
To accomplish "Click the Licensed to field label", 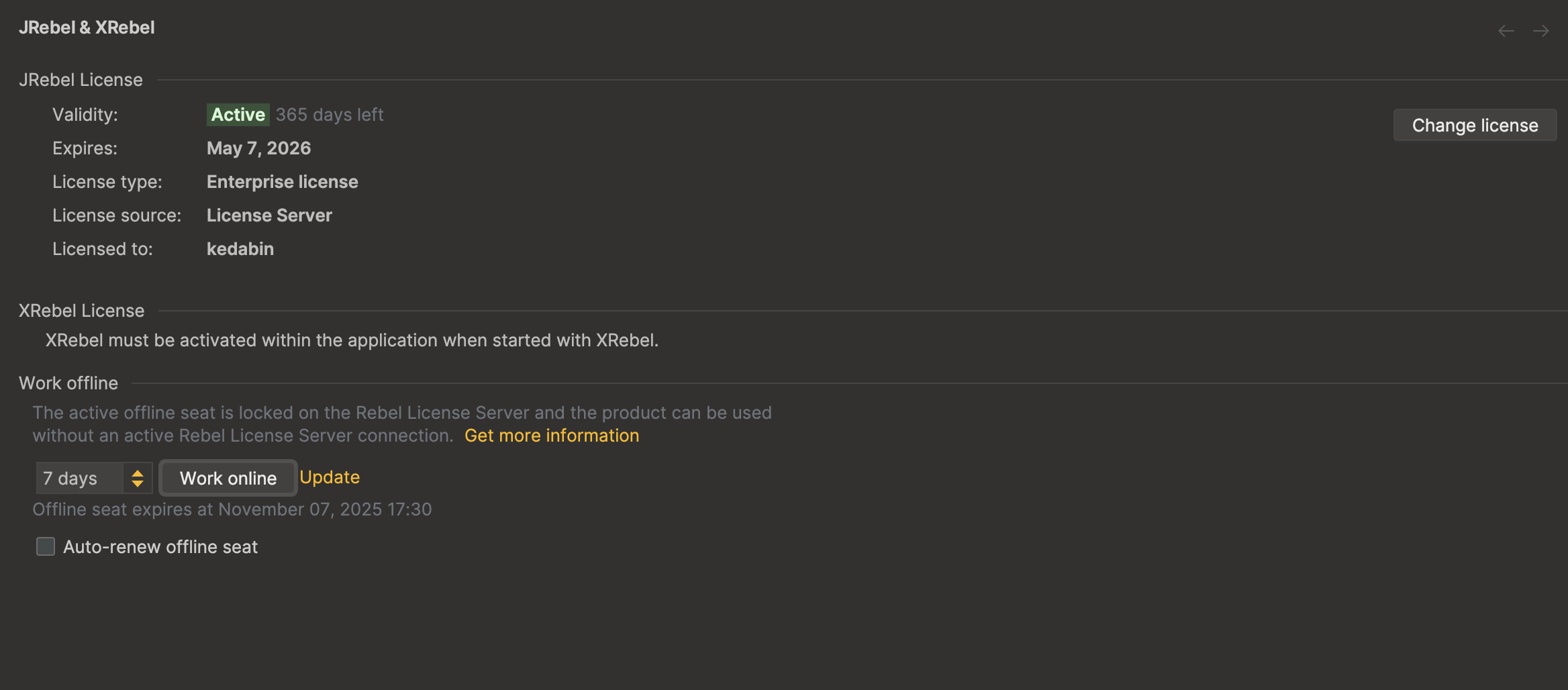I will pos(103,249).
